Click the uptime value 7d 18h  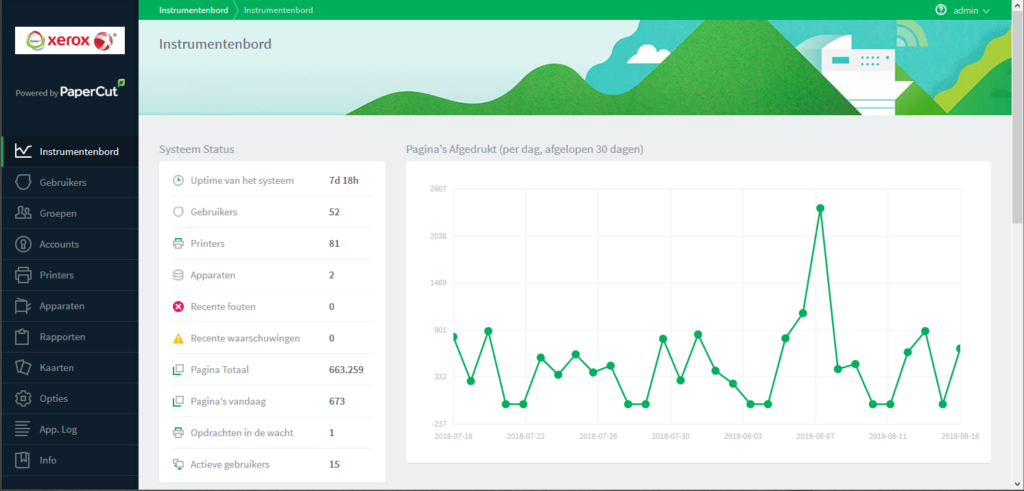pyautogui.click(x=344, y=180)
